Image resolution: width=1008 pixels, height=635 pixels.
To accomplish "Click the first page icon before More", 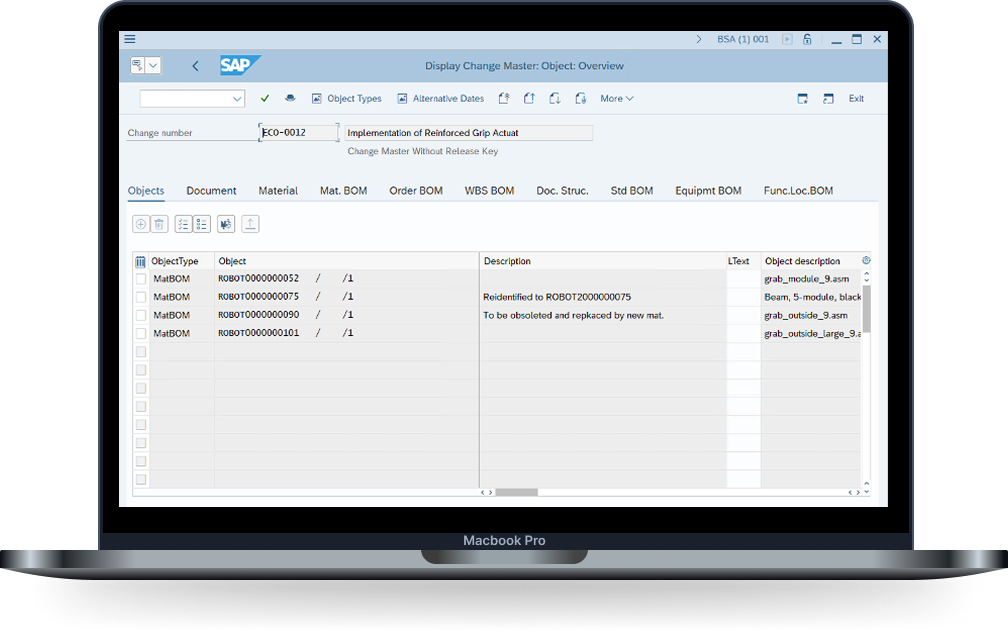I will pos(504,98).
